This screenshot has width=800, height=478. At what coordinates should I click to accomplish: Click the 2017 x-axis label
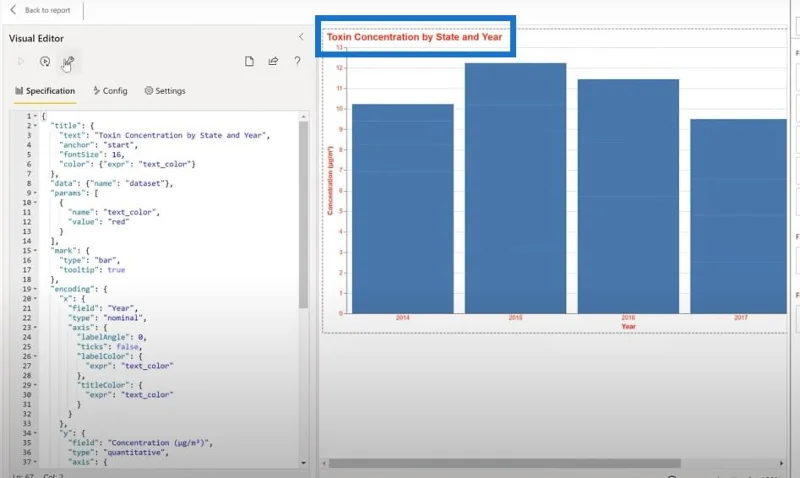[x=741, y=317]
